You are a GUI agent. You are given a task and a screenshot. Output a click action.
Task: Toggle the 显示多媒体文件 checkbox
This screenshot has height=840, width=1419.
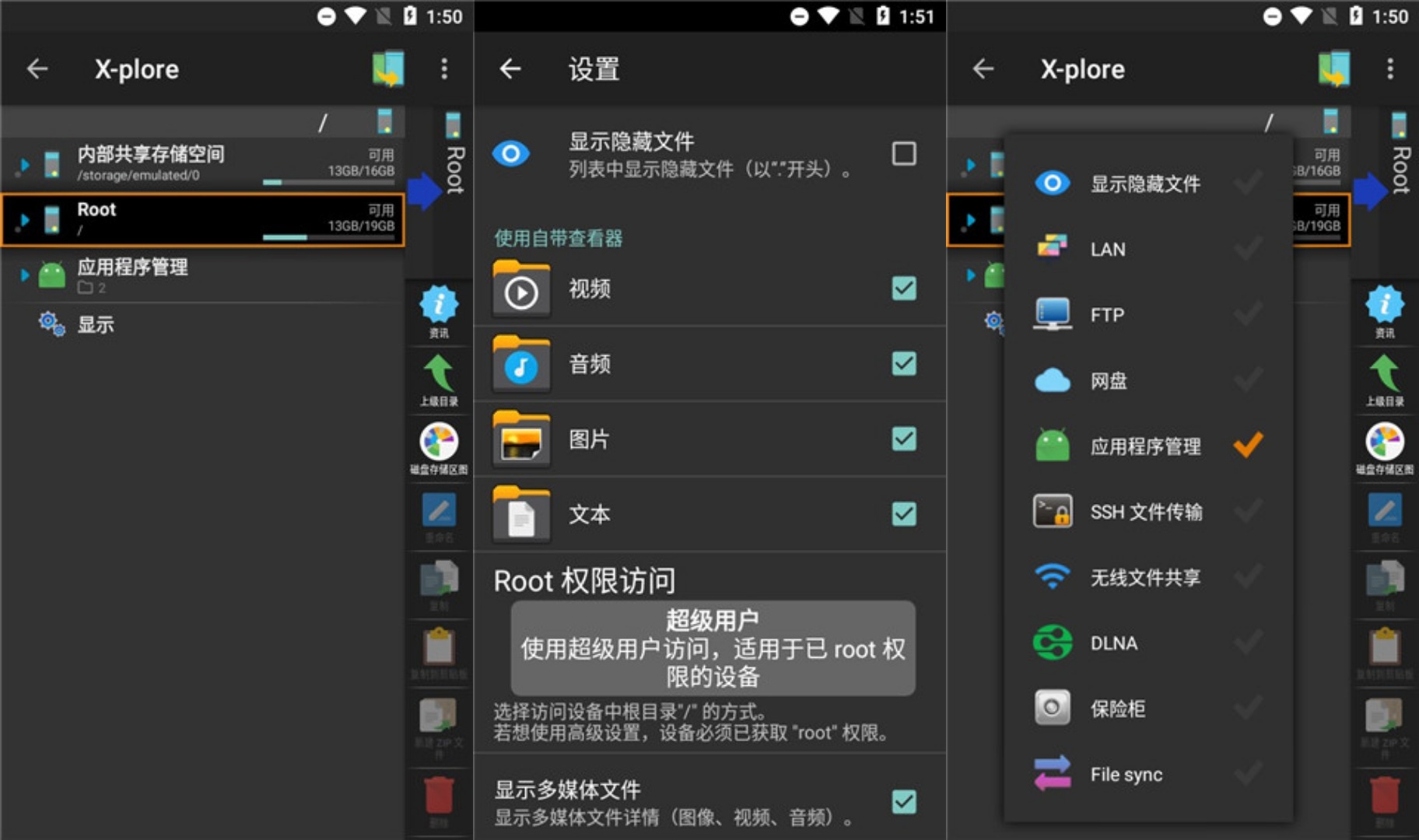coord(903,802)
